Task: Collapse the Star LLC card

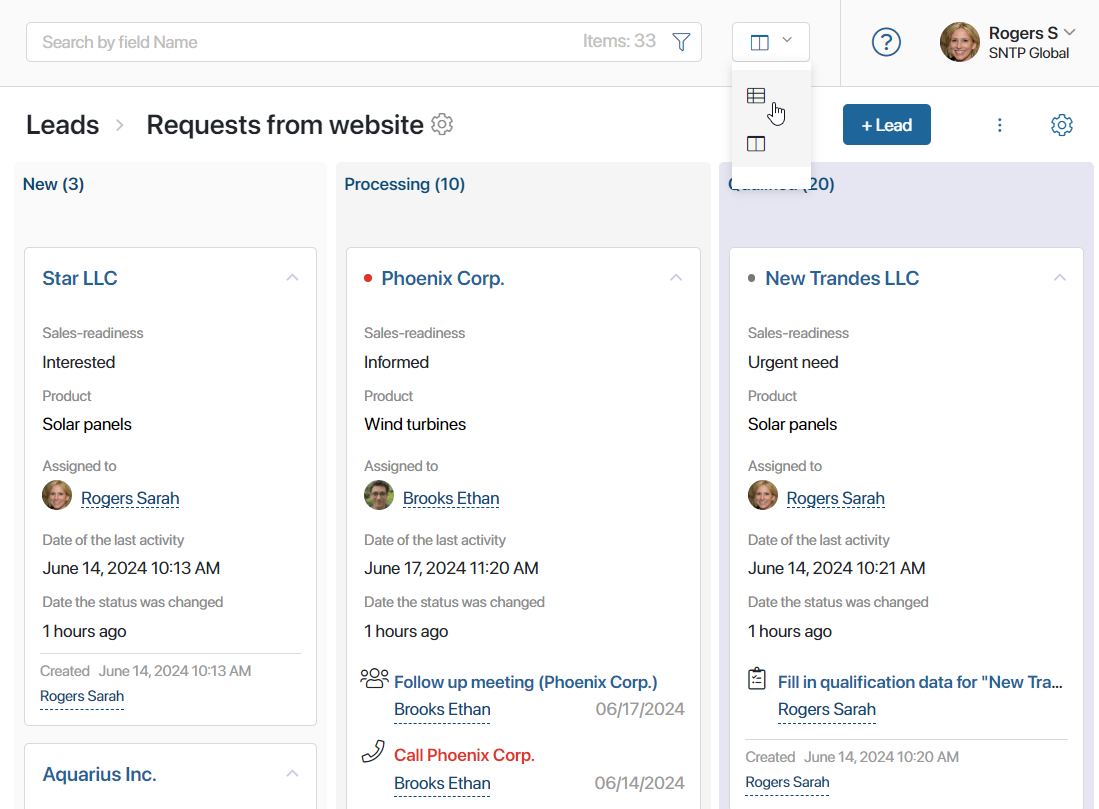Action: coord(292,278)
